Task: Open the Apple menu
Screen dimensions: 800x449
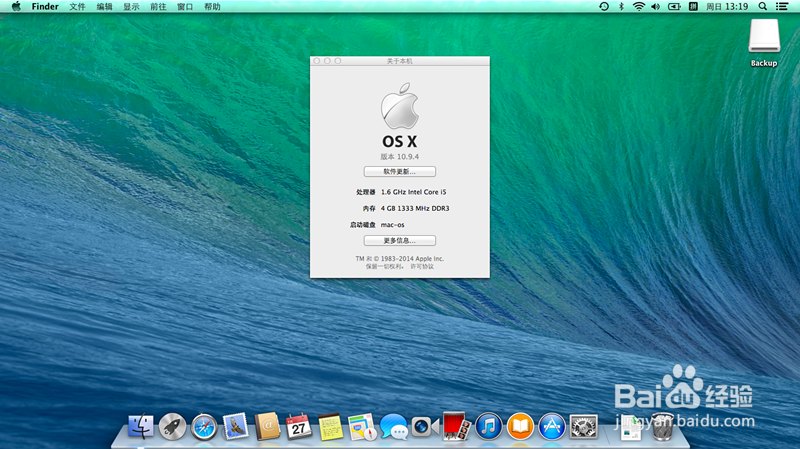Action: point(16,7)
